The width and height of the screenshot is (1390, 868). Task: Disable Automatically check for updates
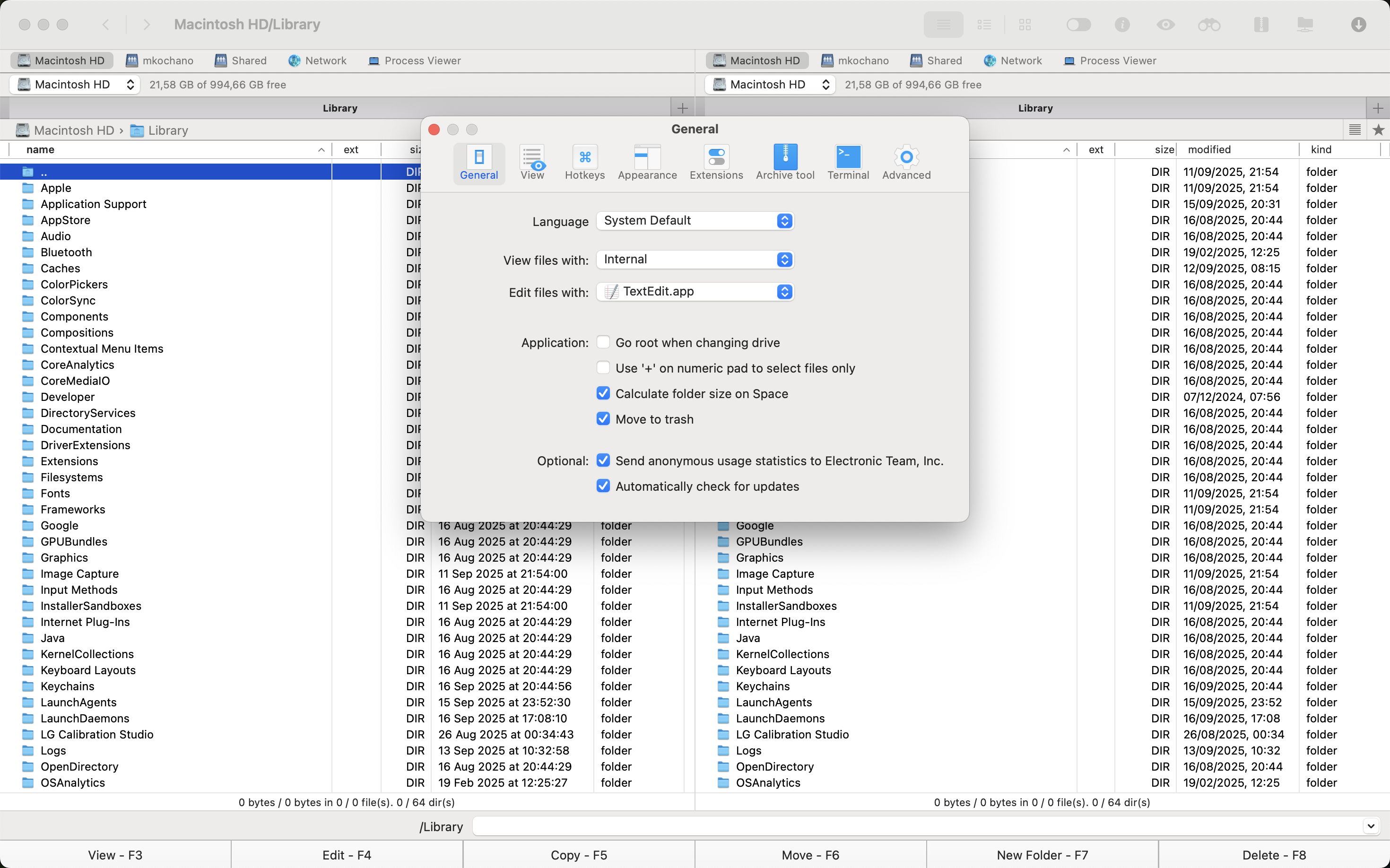pos(603,486)
